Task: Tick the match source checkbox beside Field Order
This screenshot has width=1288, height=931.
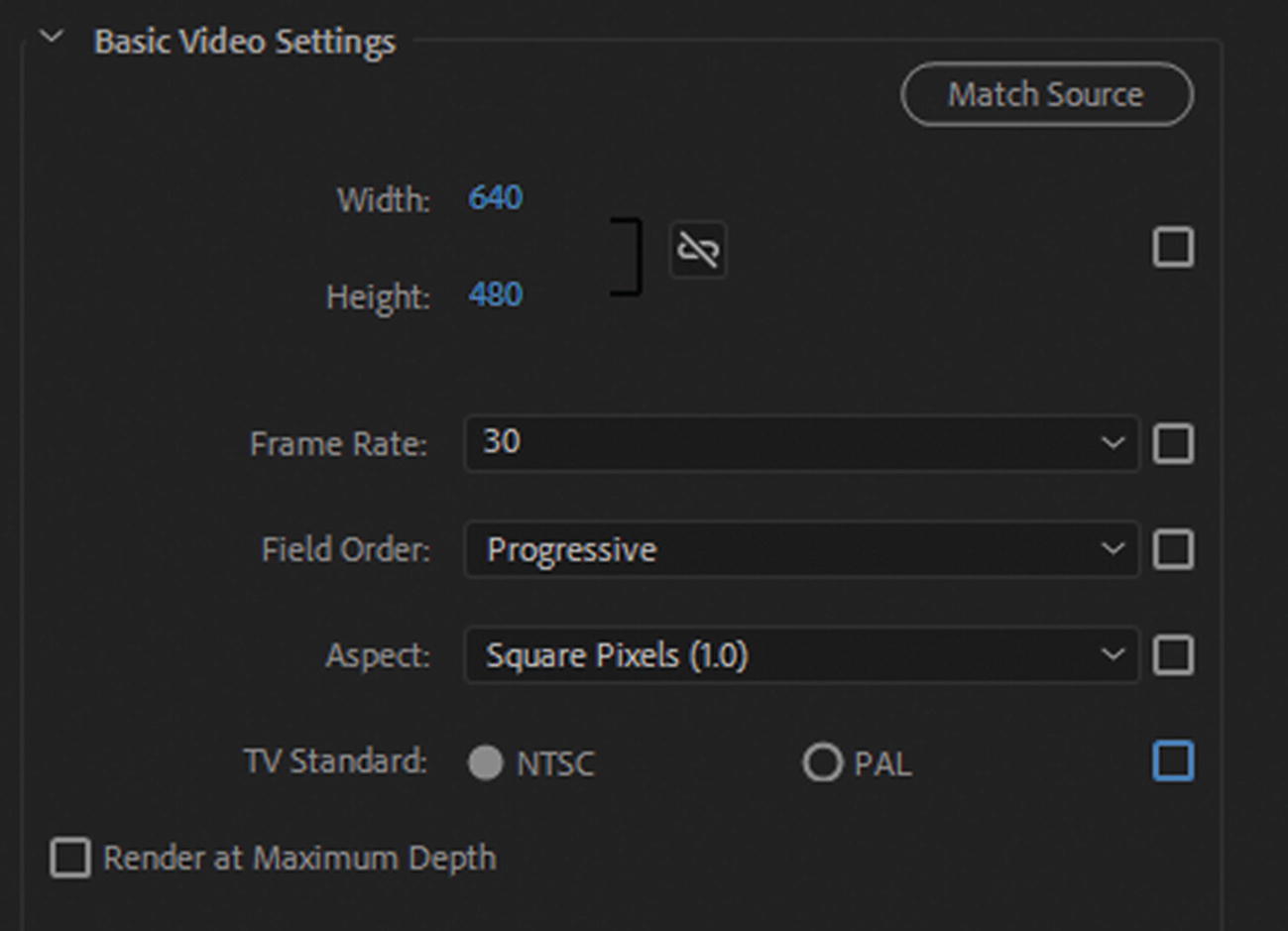Action: [1173, 549]
